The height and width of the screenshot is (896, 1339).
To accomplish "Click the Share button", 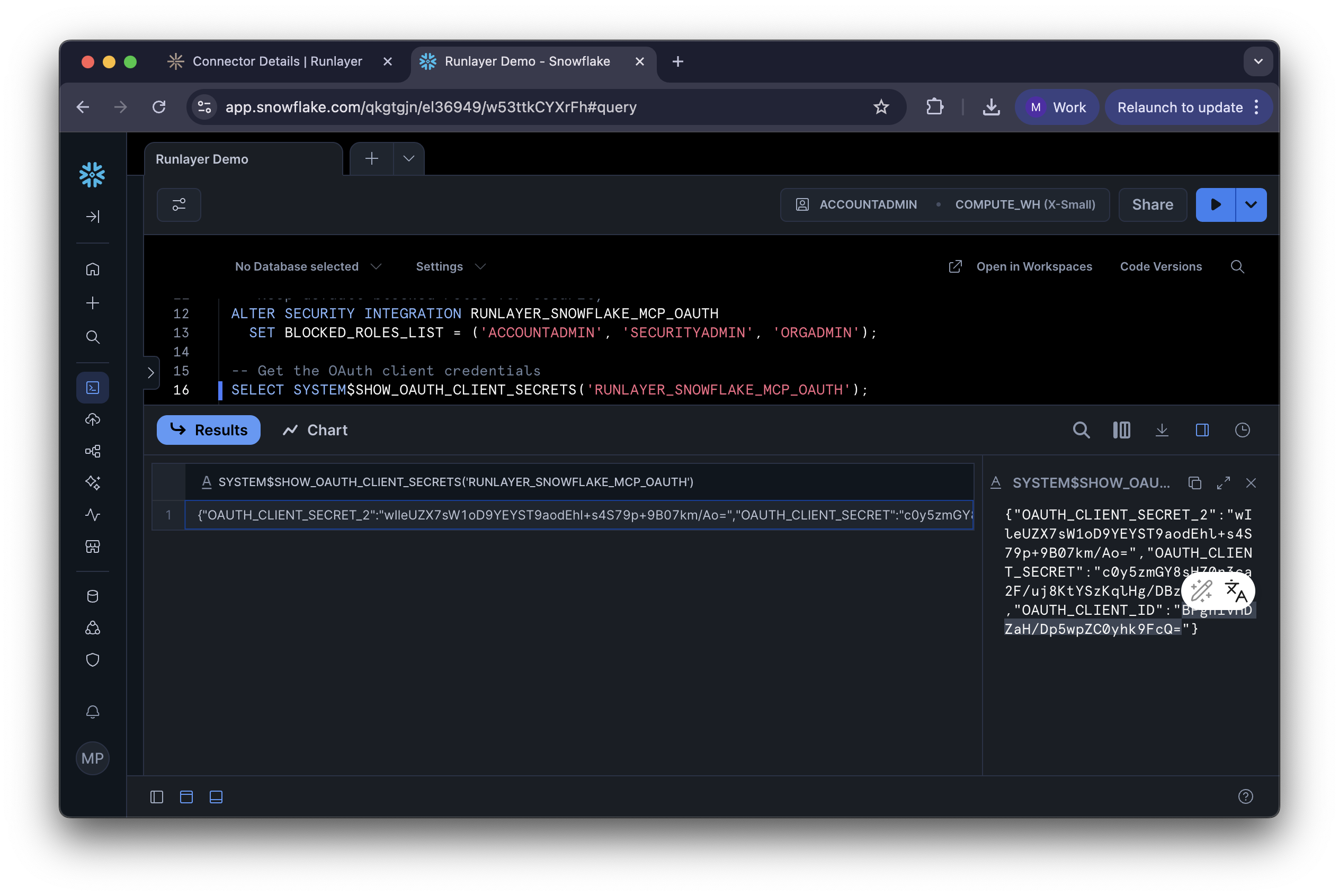I will pyautogui.click(x=1151, y=204).
